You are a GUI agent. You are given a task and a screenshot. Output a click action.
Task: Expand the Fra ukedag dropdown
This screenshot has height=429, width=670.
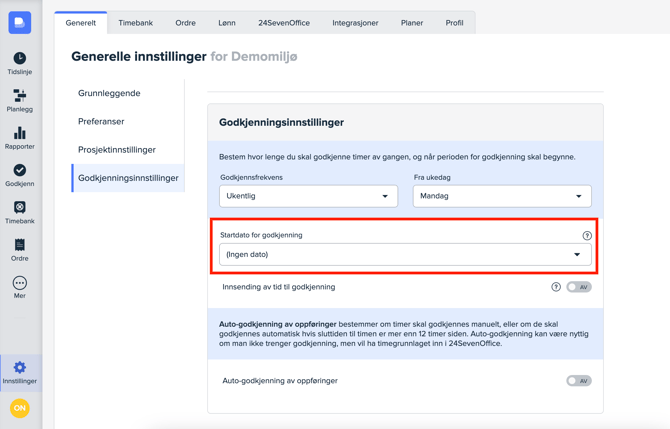click(501, 196)
